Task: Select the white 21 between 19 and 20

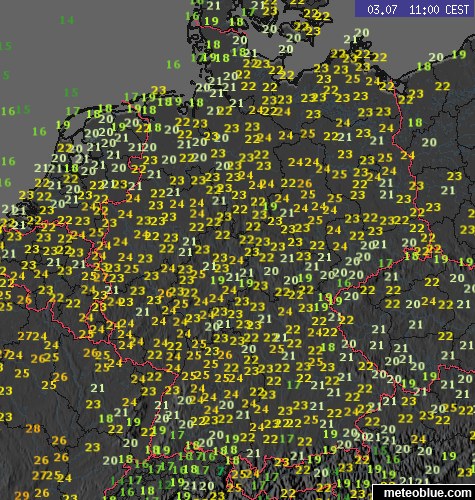Action: tap(190, 485)
